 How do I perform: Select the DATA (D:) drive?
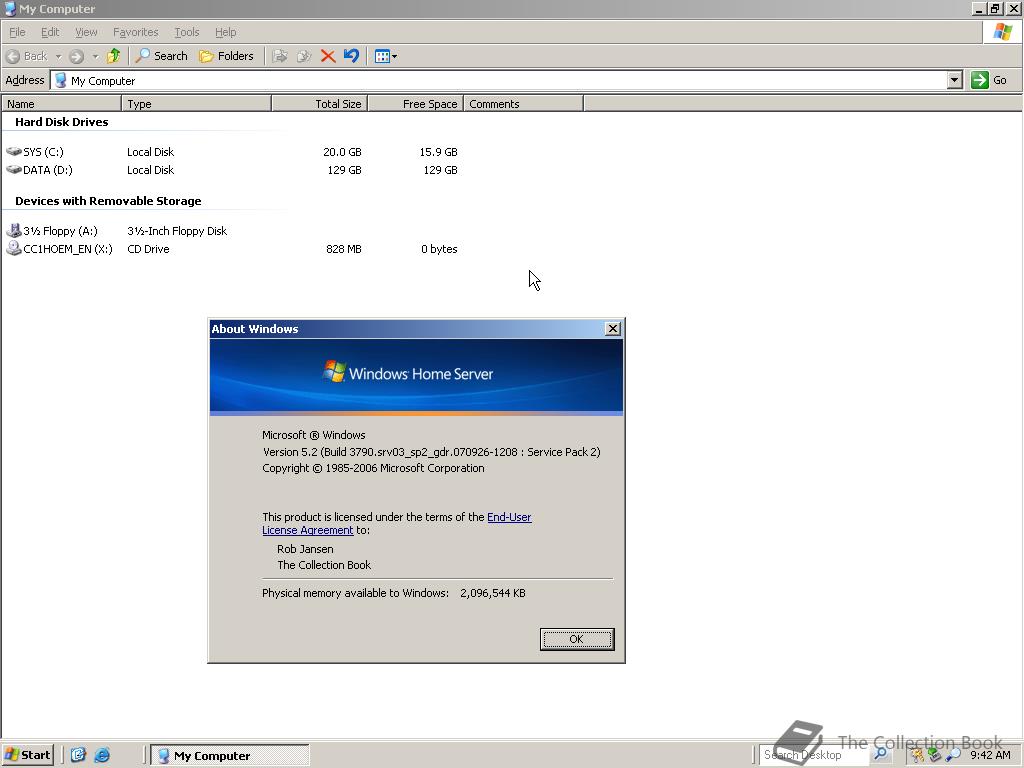click(39, 170)
